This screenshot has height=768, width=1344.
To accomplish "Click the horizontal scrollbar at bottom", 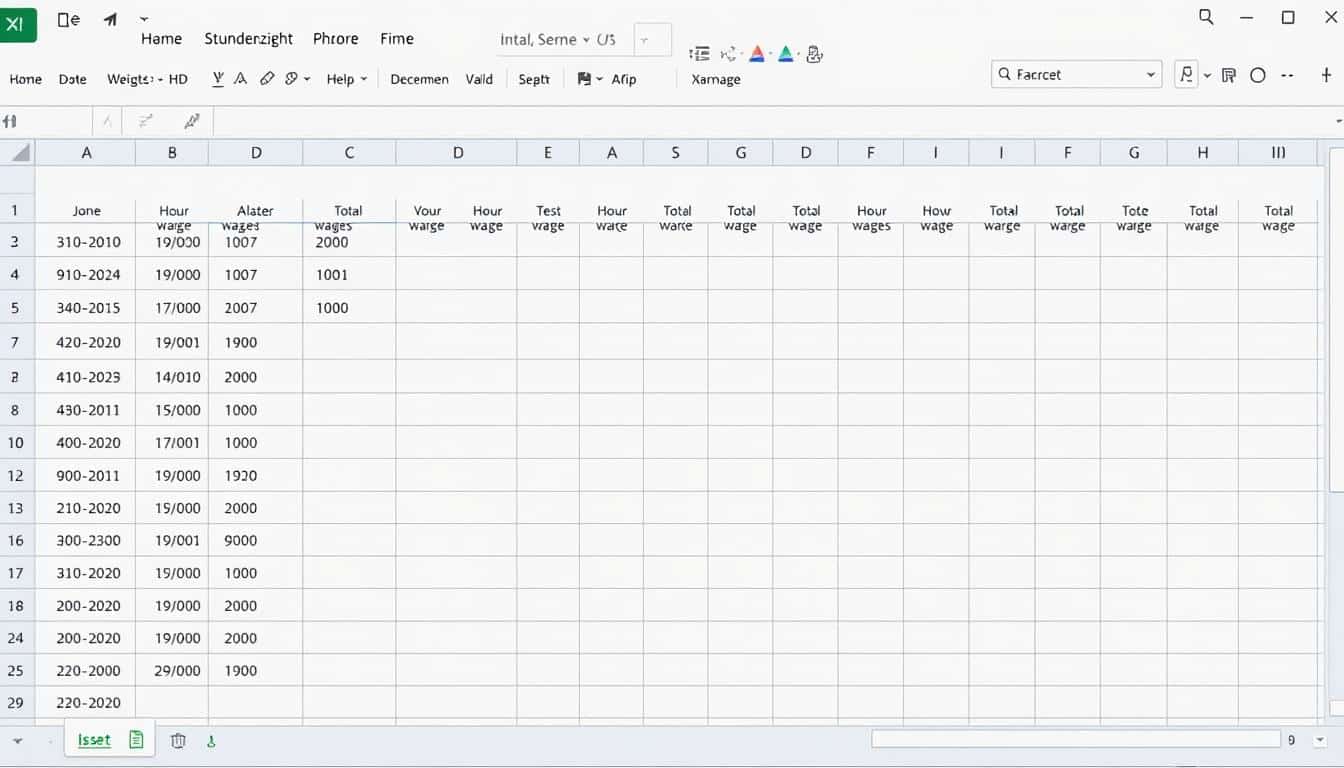I will click(x=1075, y=739).
